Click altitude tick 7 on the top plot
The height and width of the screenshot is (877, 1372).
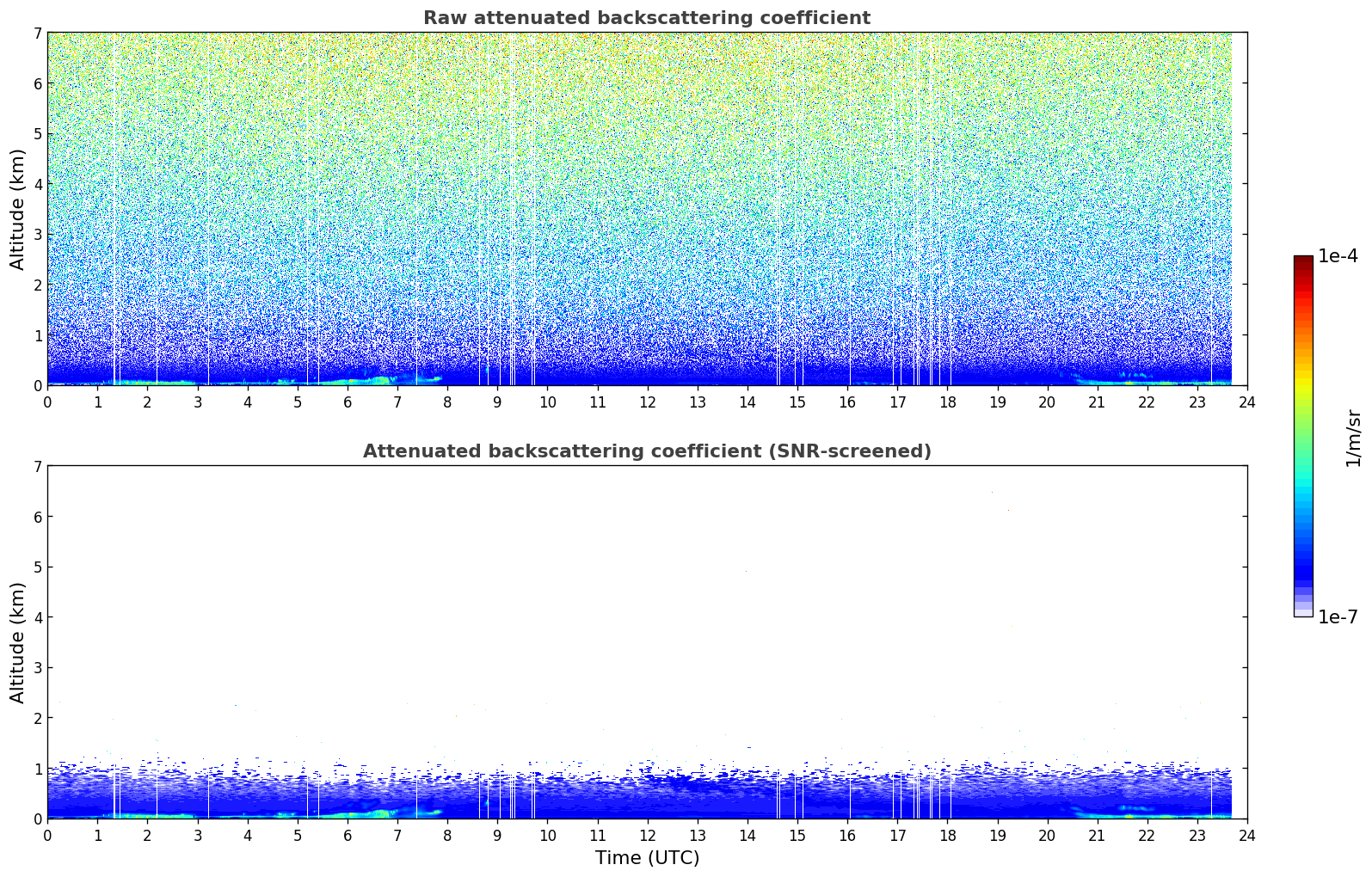coord(38,33)
